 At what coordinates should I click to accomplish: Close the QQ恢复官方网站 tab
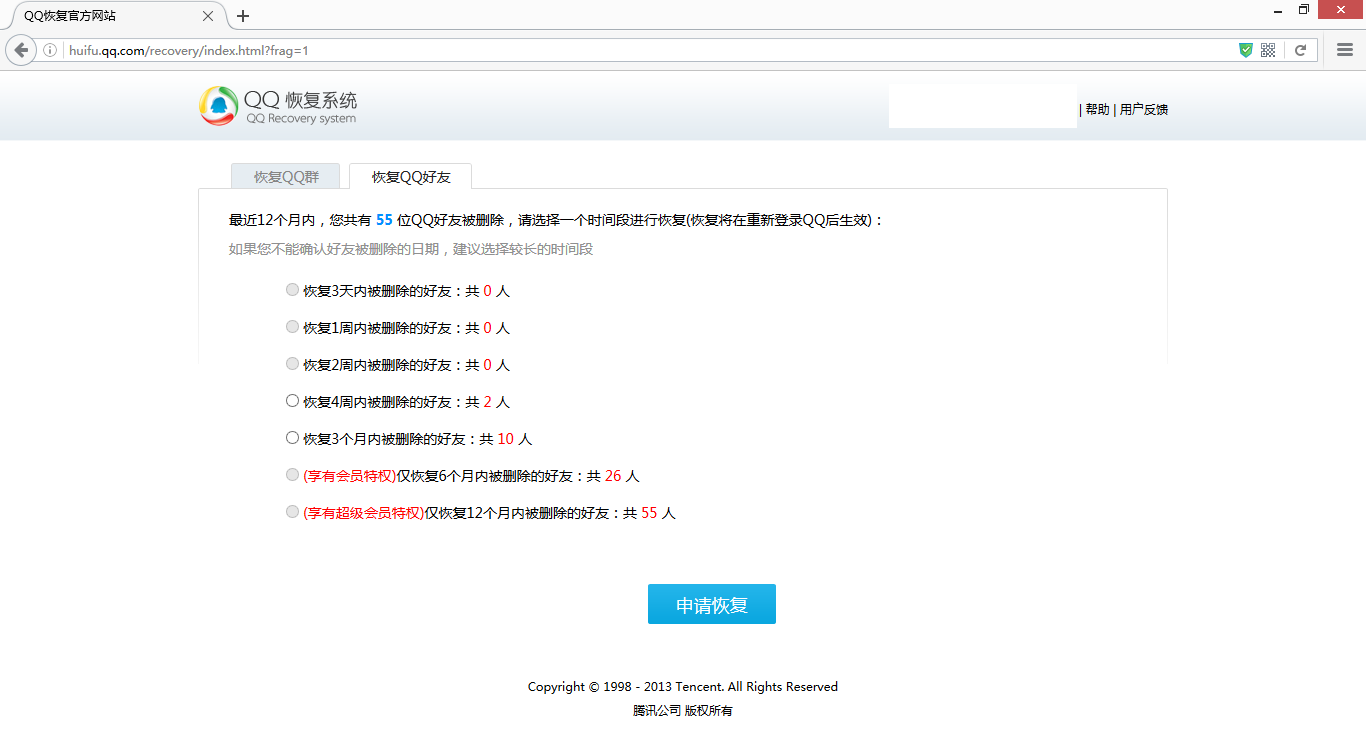(x=208, y=16)
